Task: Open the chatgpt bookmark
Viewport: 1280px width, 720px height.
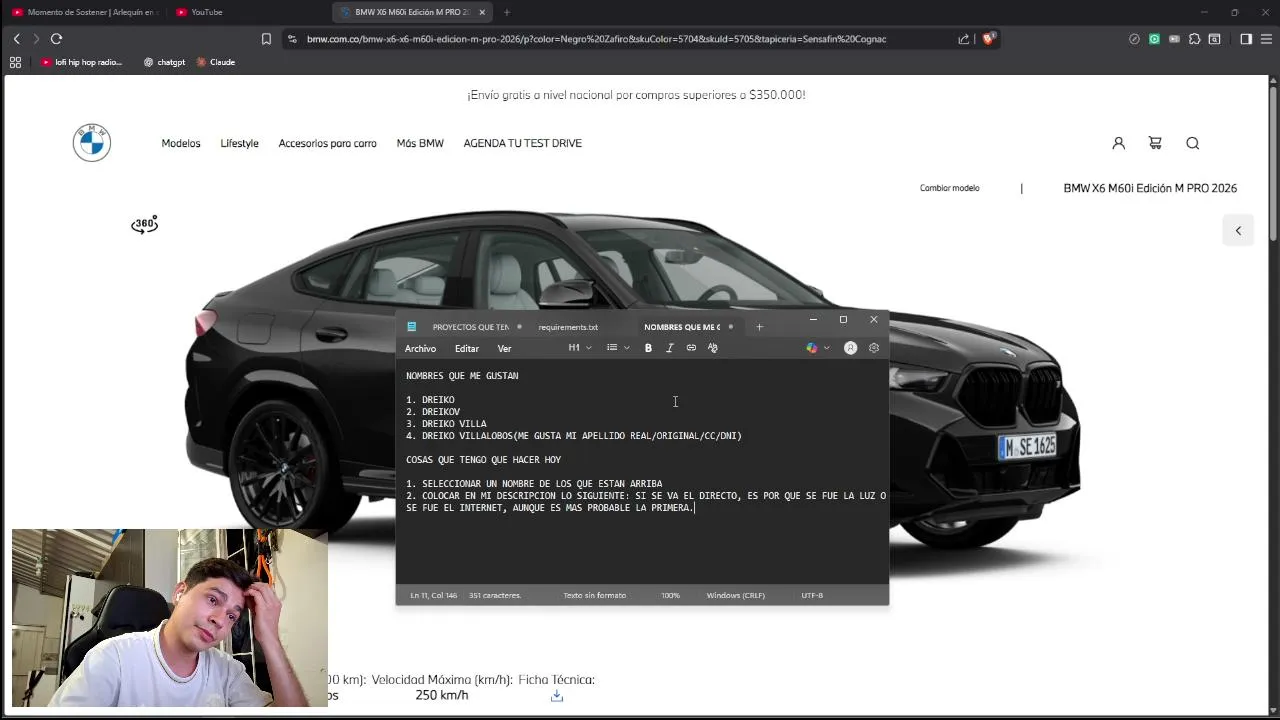Action: click(164, 62)
